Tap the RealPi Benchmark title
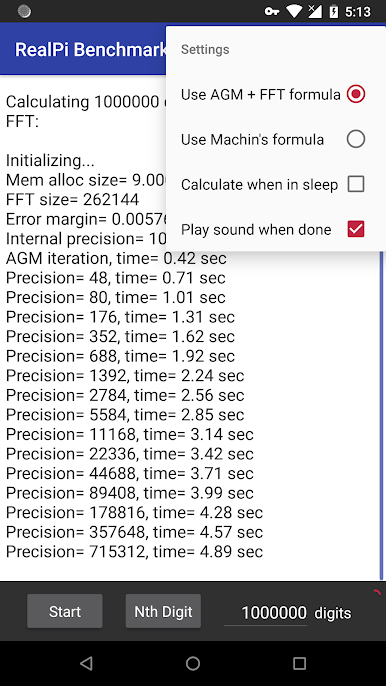The height and width of the screenshot is (686, 386). (x=91, y=49)
